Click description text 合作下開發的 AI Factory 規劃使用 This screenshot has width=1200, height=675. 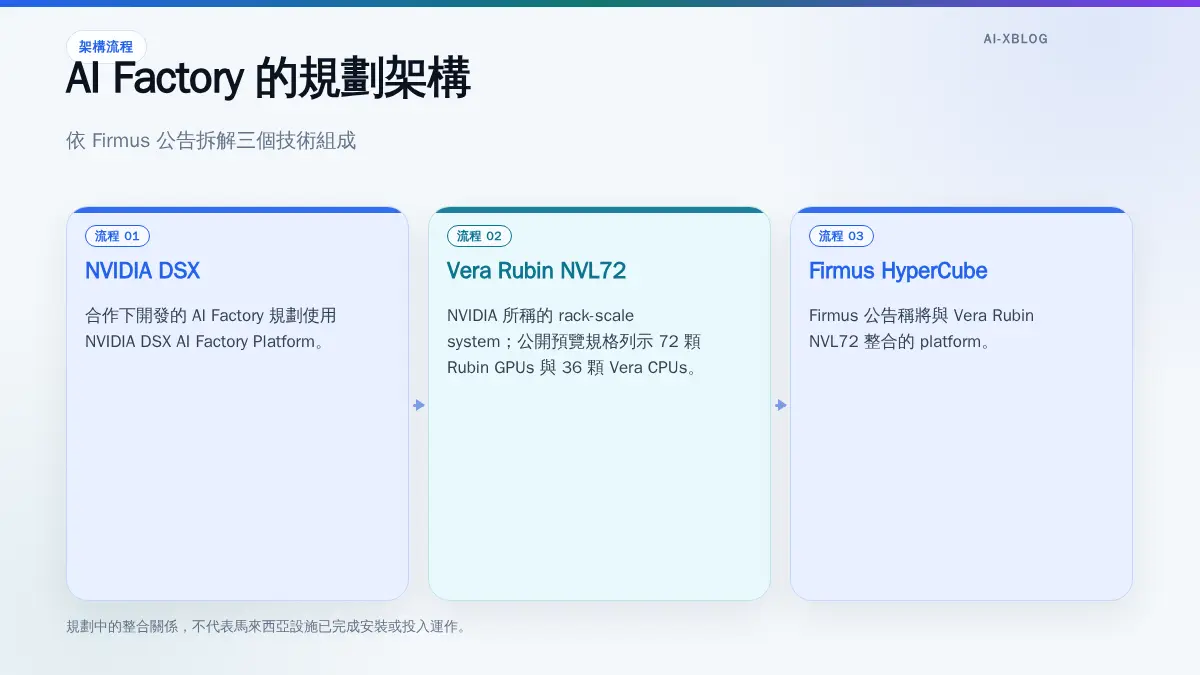coord(211,316)
